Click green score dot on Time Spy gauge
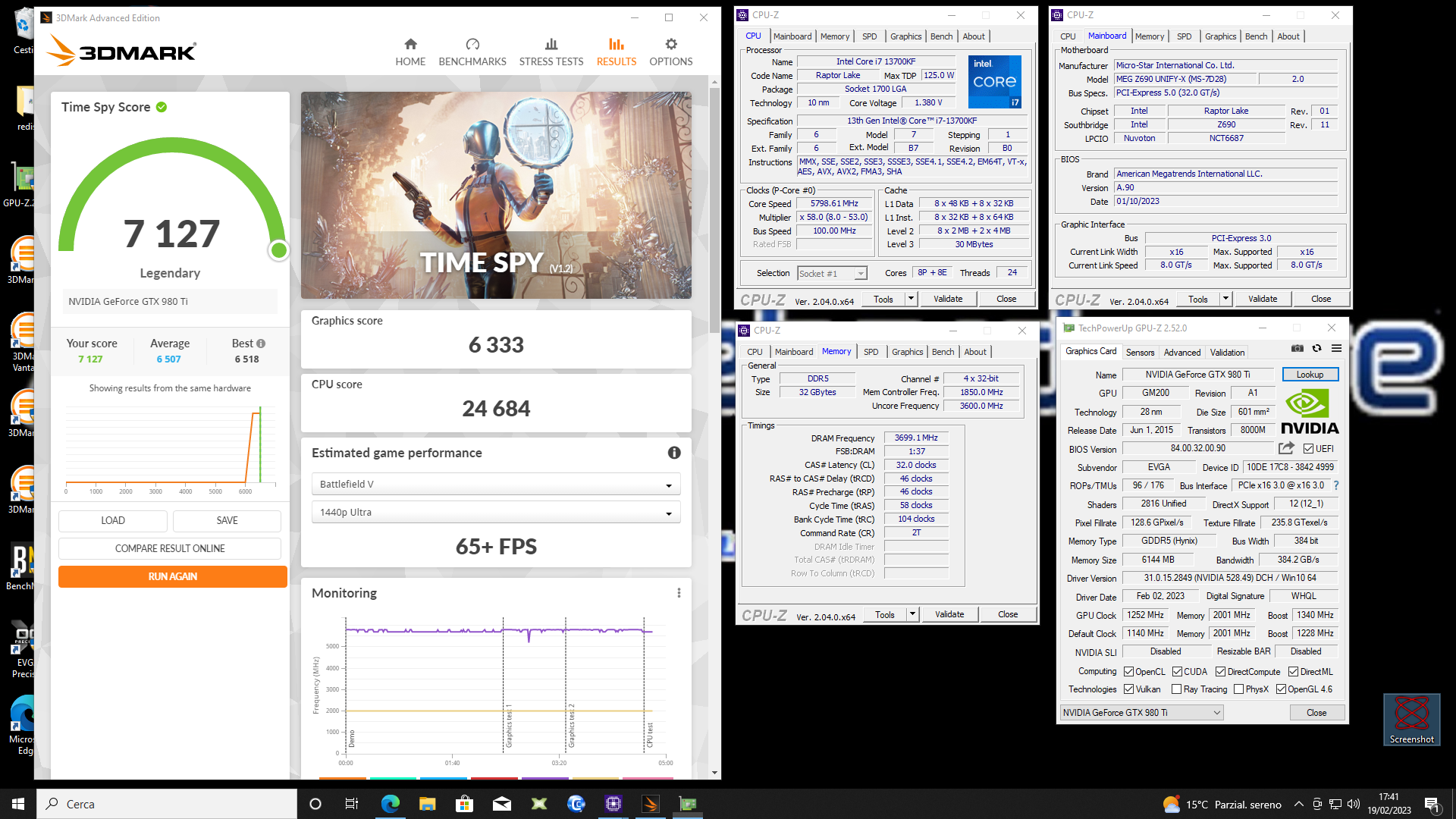Viewport: 1456px width, 819px height. pos(278,250)
